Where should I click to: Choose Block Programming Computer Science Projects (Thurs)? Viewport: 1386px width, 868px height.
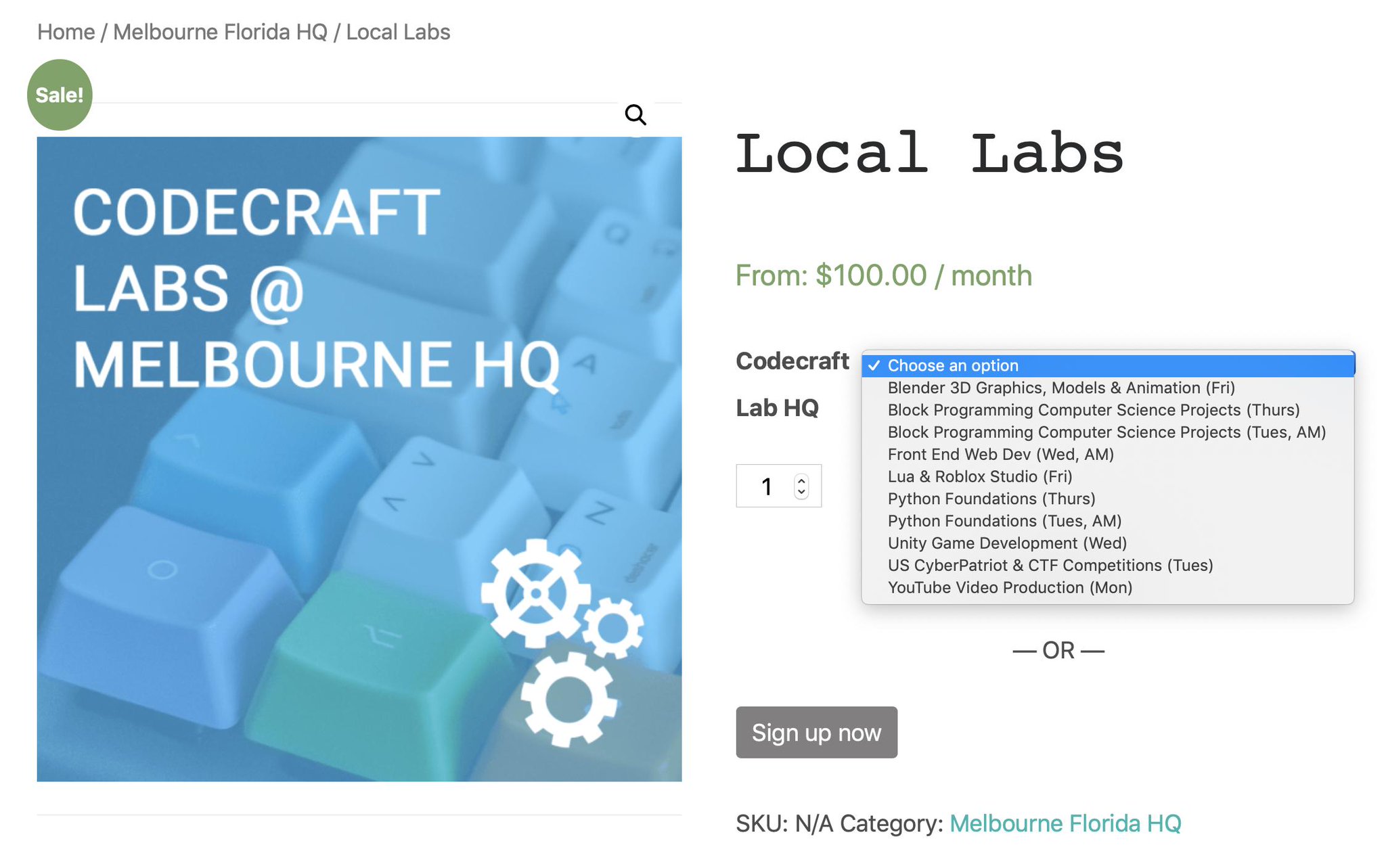pos(1093,410)
